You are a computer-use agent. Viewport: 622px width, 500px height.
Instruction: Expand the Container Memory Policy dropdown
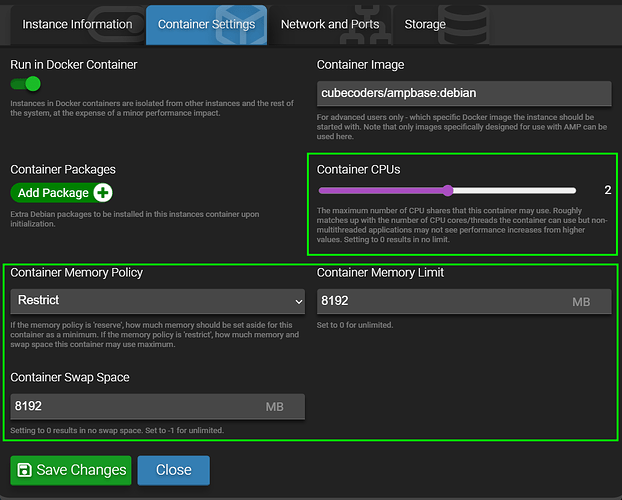click(x=158, y=301)
